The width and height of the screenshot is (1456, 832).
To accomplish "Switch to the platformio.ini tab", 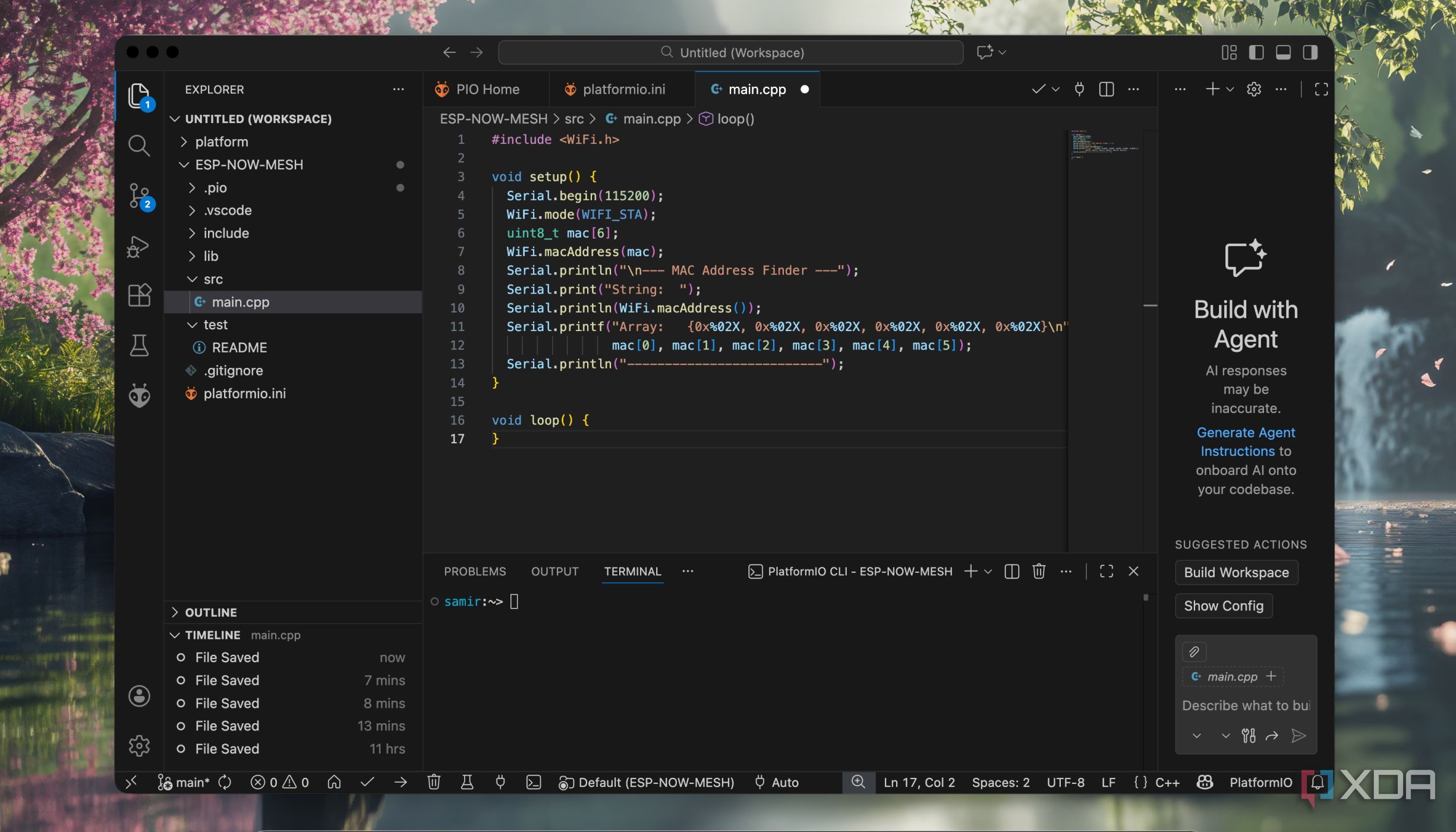I will pos(623,89).
